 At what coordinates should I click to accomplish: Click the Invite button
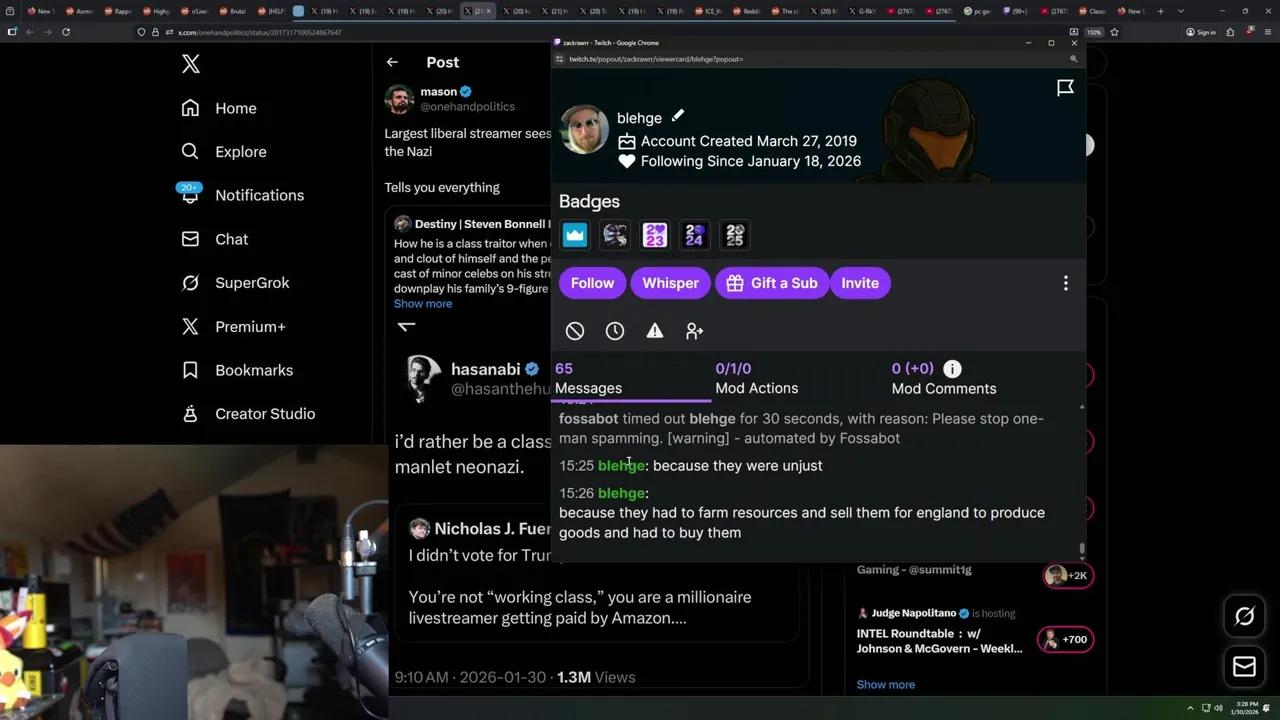point(860,283)
